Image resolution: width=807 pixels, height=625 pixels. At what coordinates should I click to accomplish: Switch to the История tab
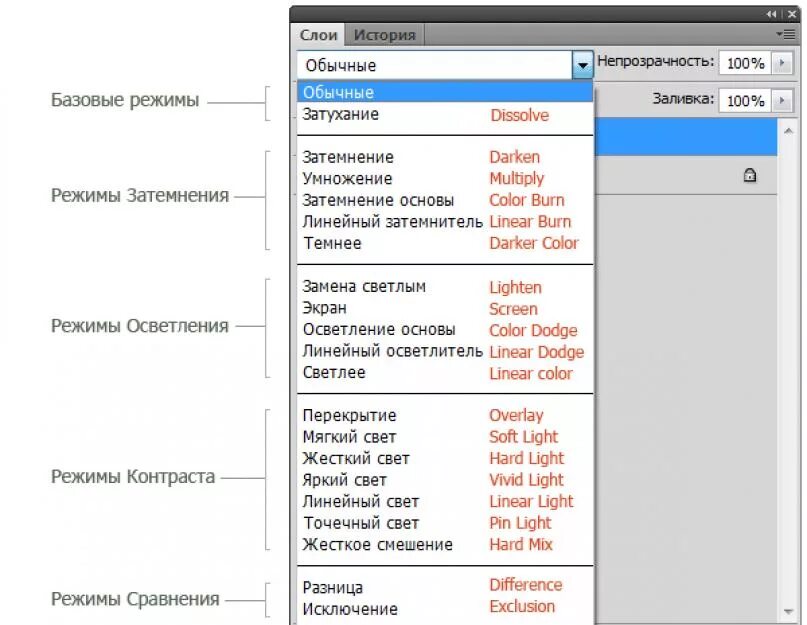pos(384,34)
